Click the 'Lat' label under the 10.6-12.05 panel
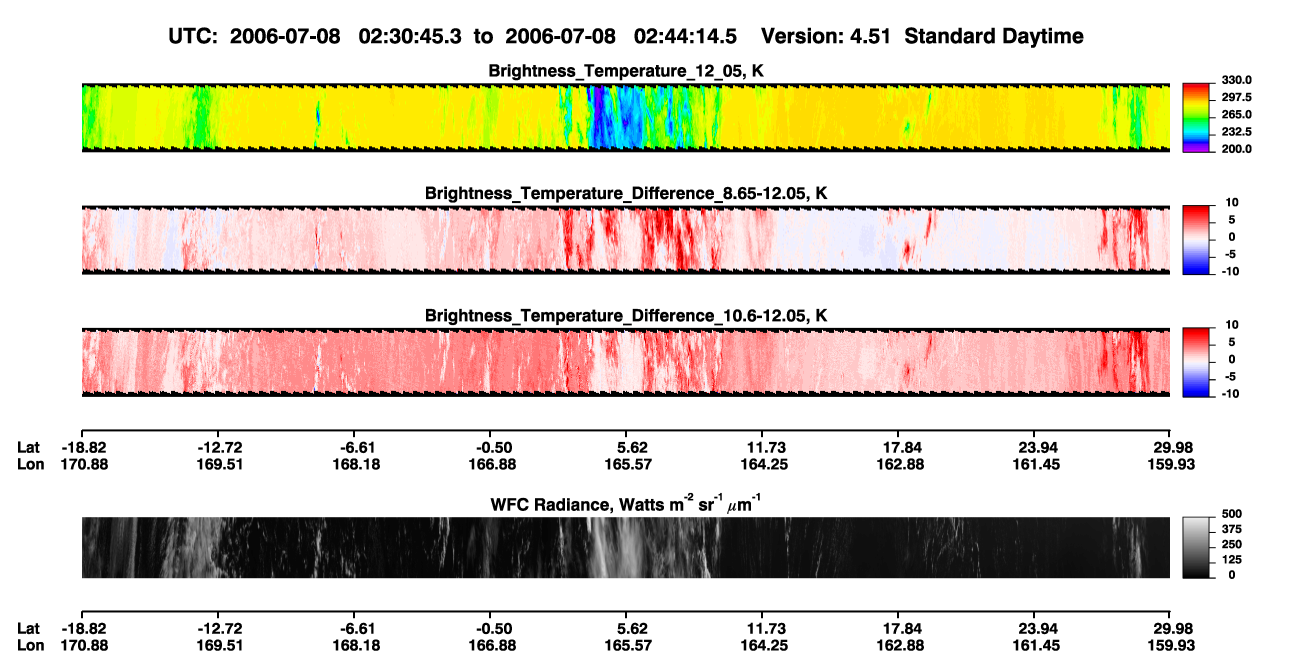Image resolution: width=1300 pixels, height=667 pixels. coord(29,447)
